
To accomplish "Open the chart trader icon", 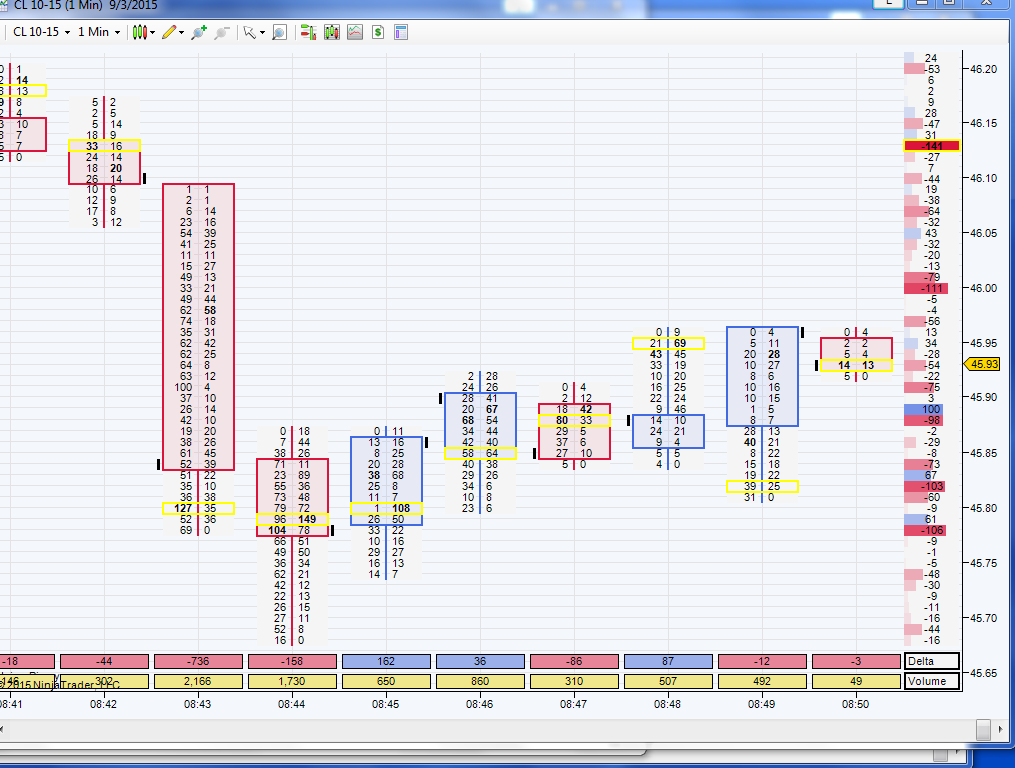I will click(309, 32).
